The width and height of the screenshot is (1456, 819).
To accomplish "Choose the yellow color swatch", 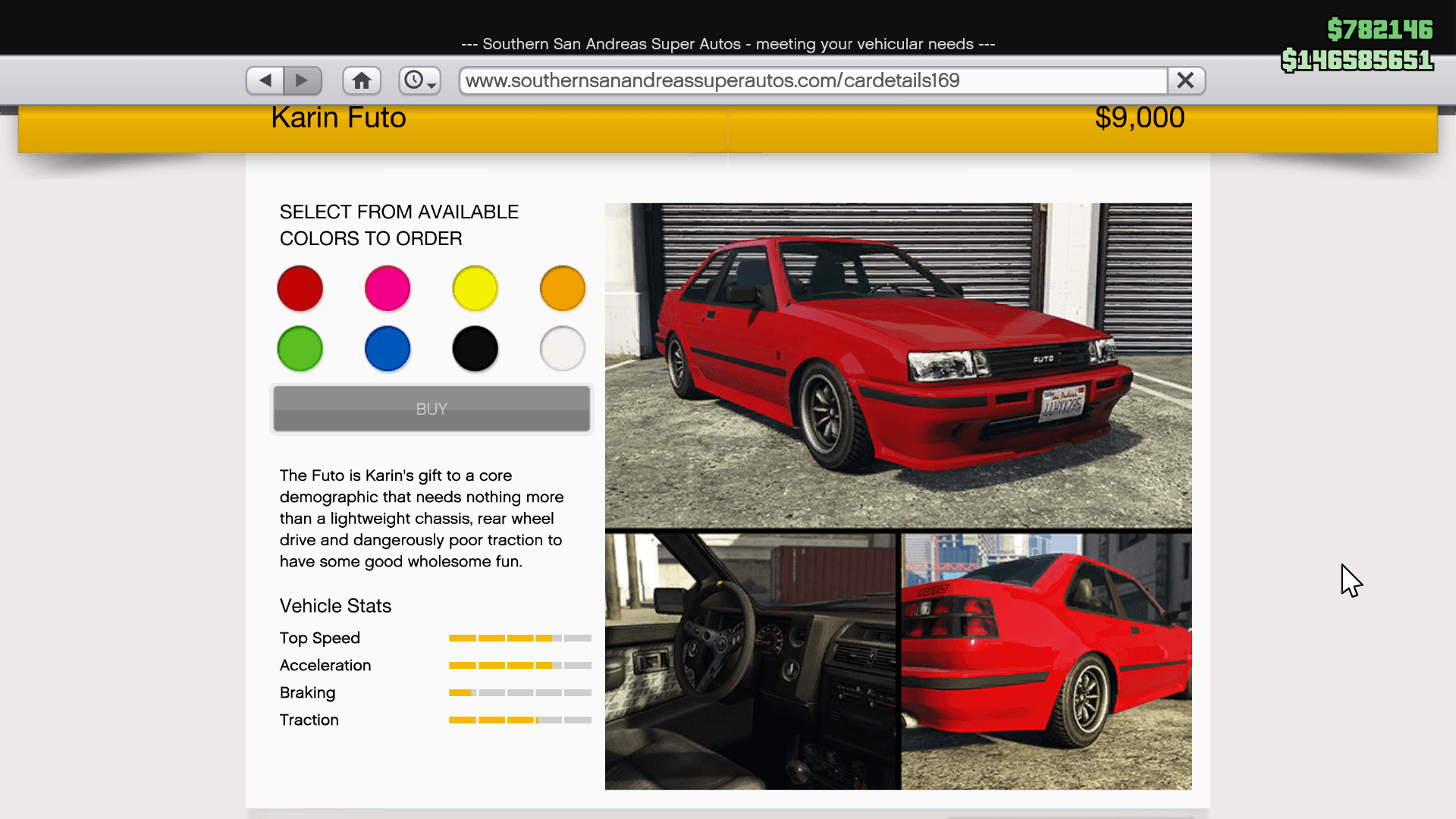I will click(x=475, y=288).
